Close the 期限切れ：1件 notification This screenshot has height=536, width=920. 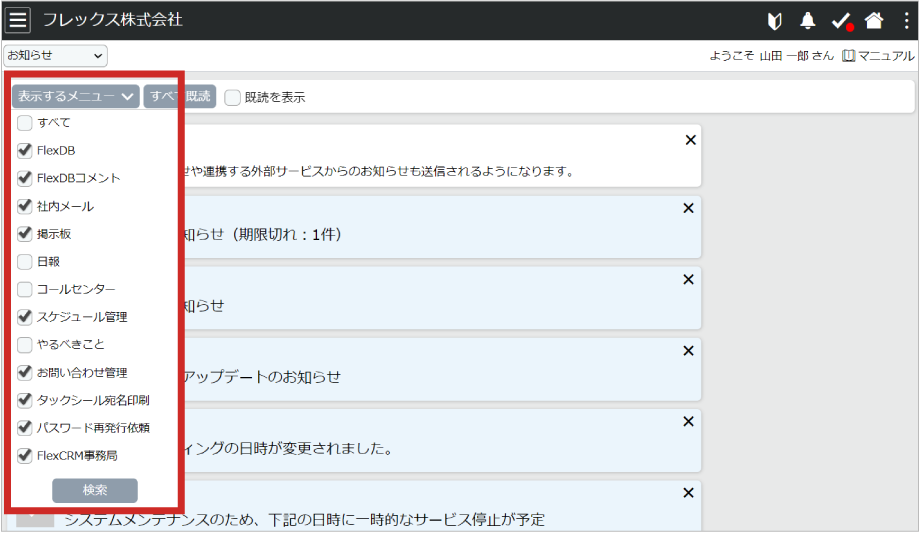tap(688, 208)
